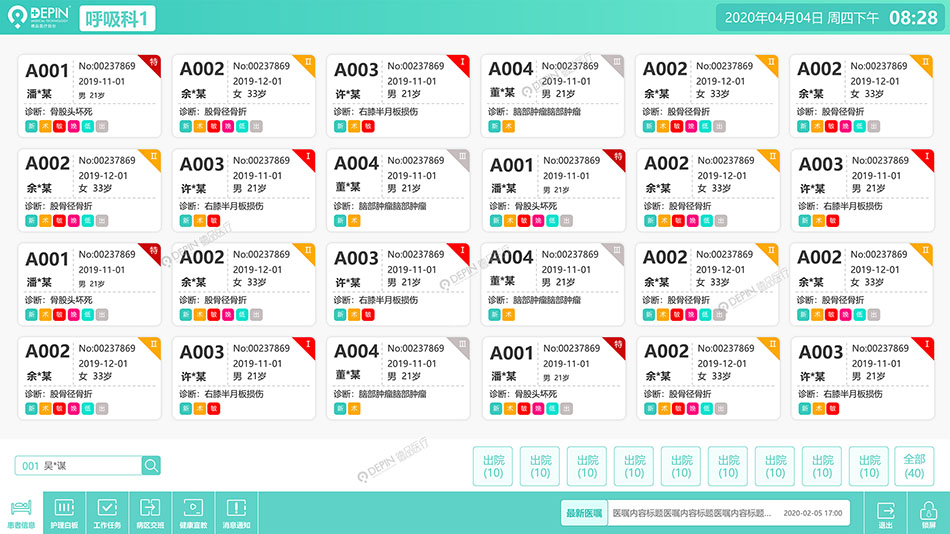The image size is (950, 534).
Task: Go to 工作任务 work tasks
Action: coord(107,512)
